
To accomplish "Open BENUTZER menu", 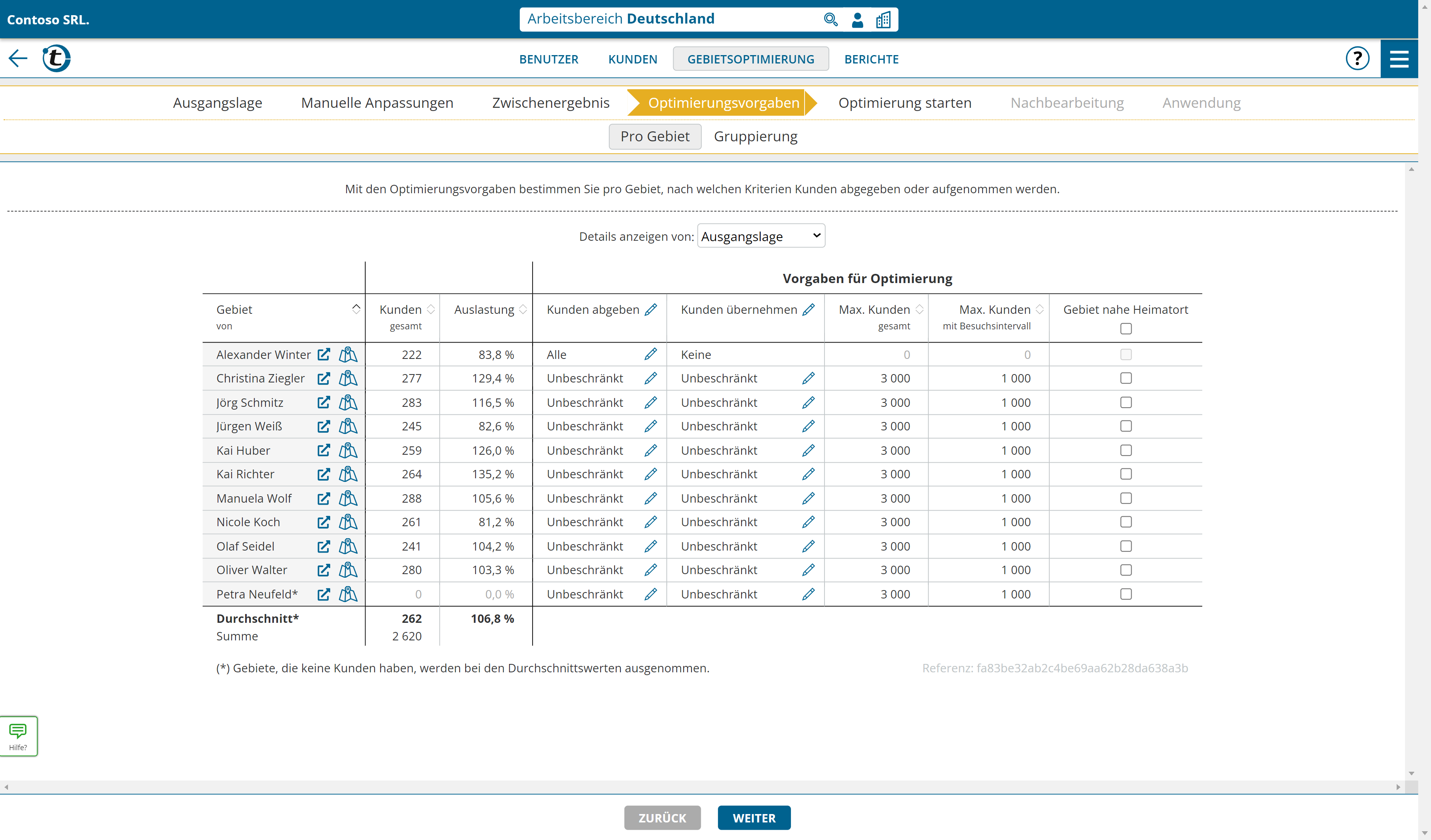I will coord(549,59).
